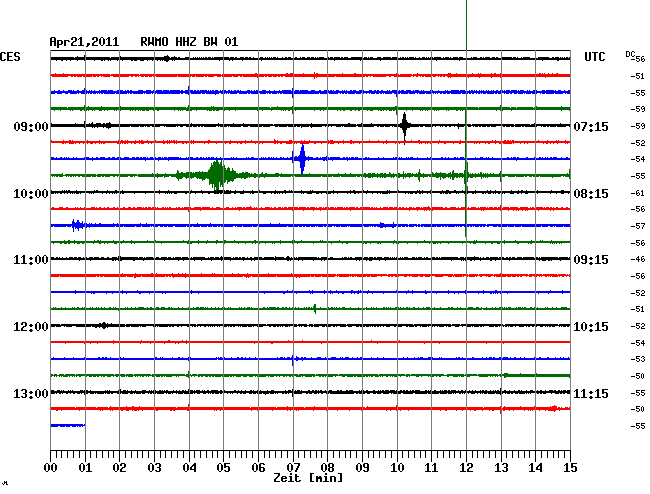Click the blue spike event near minute 07

pyautogui.click(x=302, y=158)
